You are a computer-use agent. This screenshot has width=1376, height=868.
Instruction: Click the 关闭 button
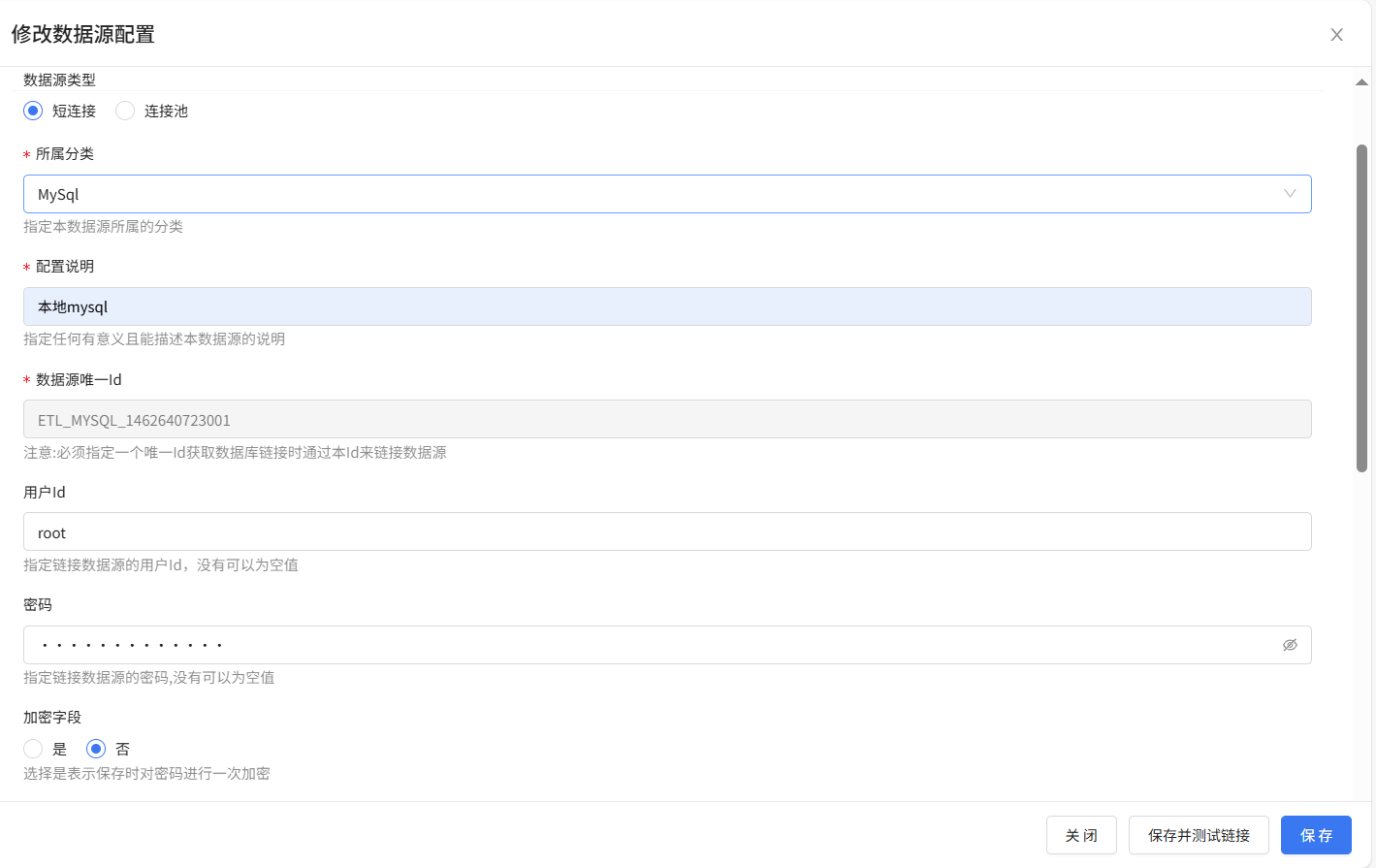coord(1081,835)
